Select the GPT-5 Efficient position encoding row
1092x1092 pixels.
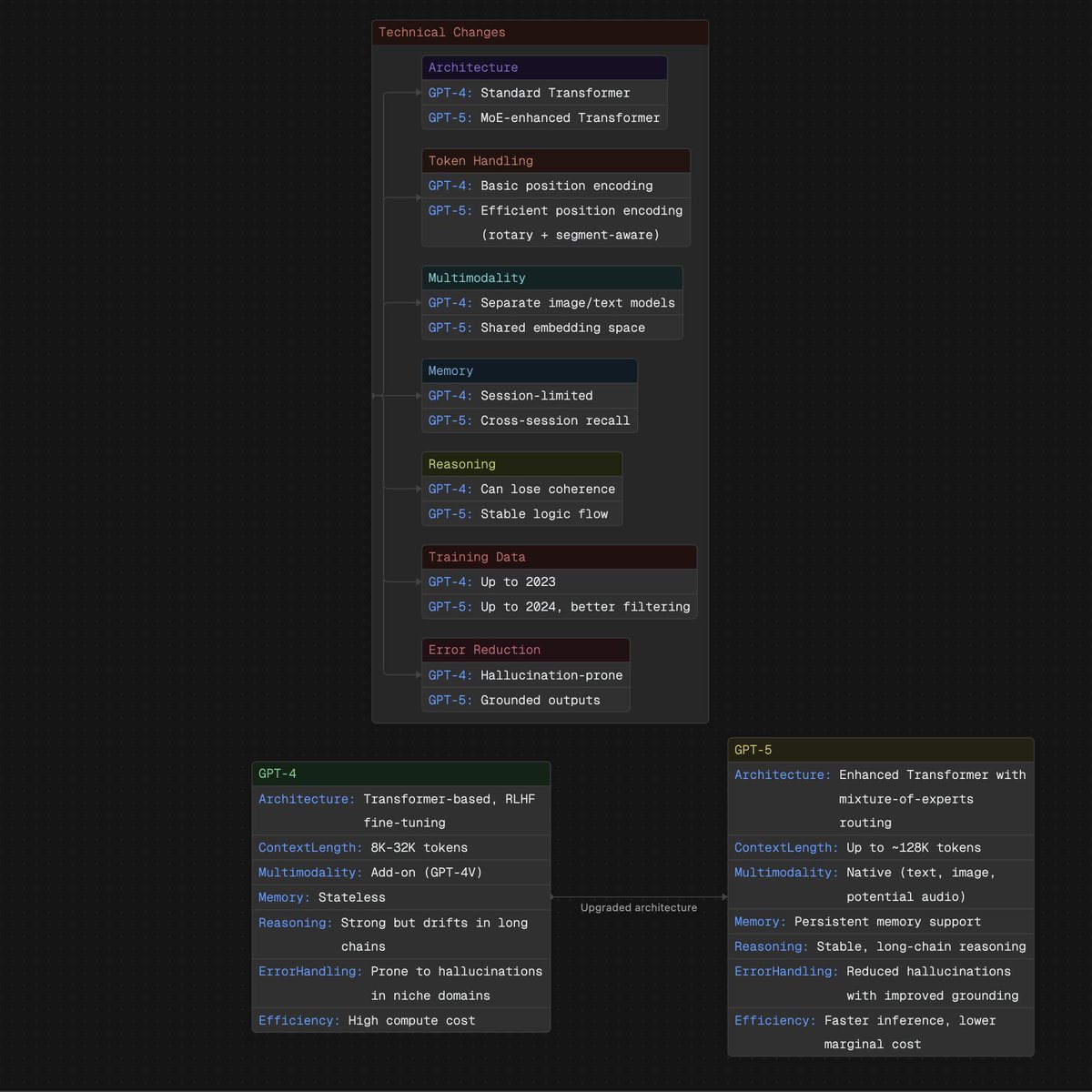[556, 222]
